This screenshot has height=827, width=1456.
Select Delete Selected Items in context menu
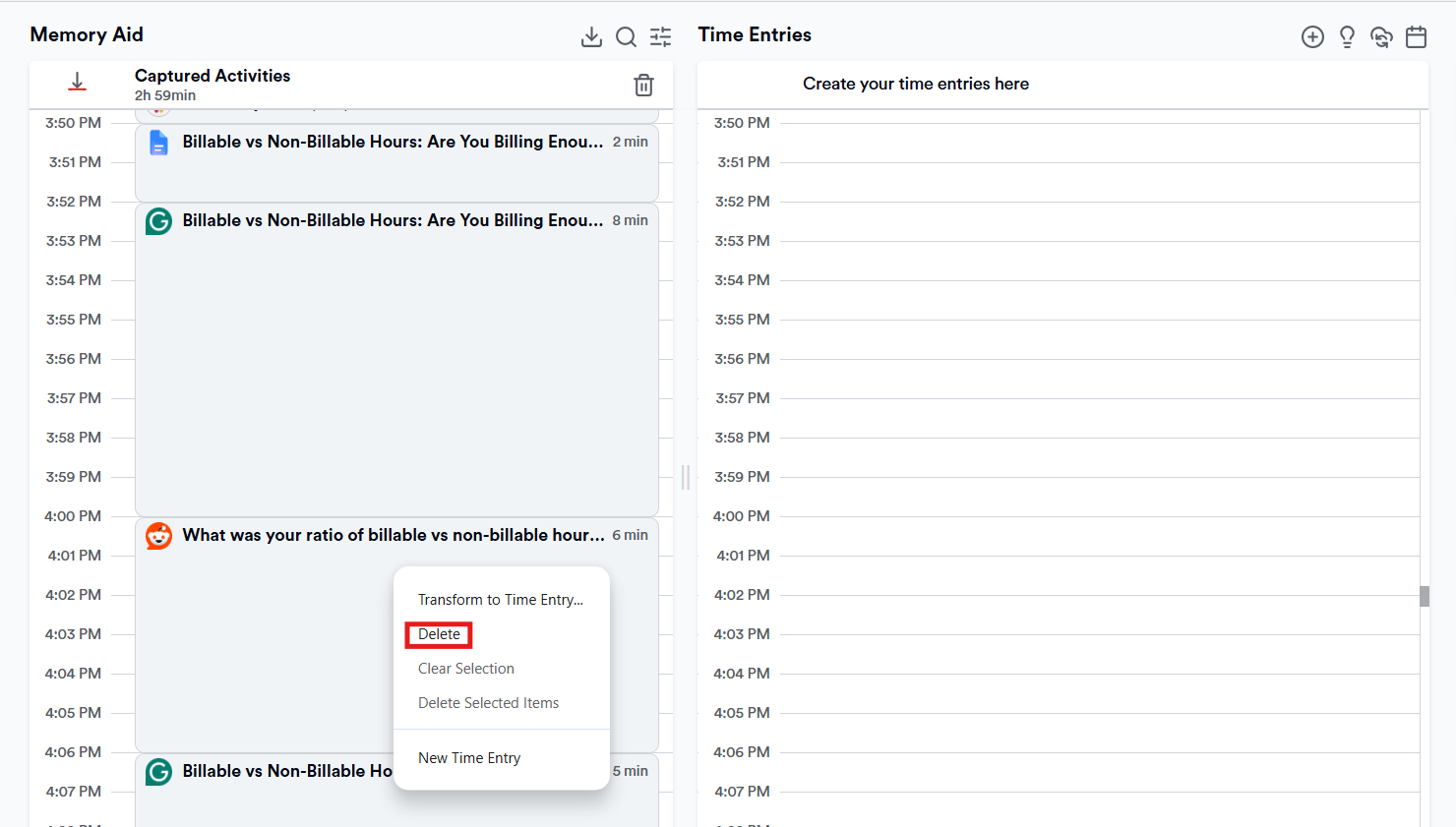[488, 703]
